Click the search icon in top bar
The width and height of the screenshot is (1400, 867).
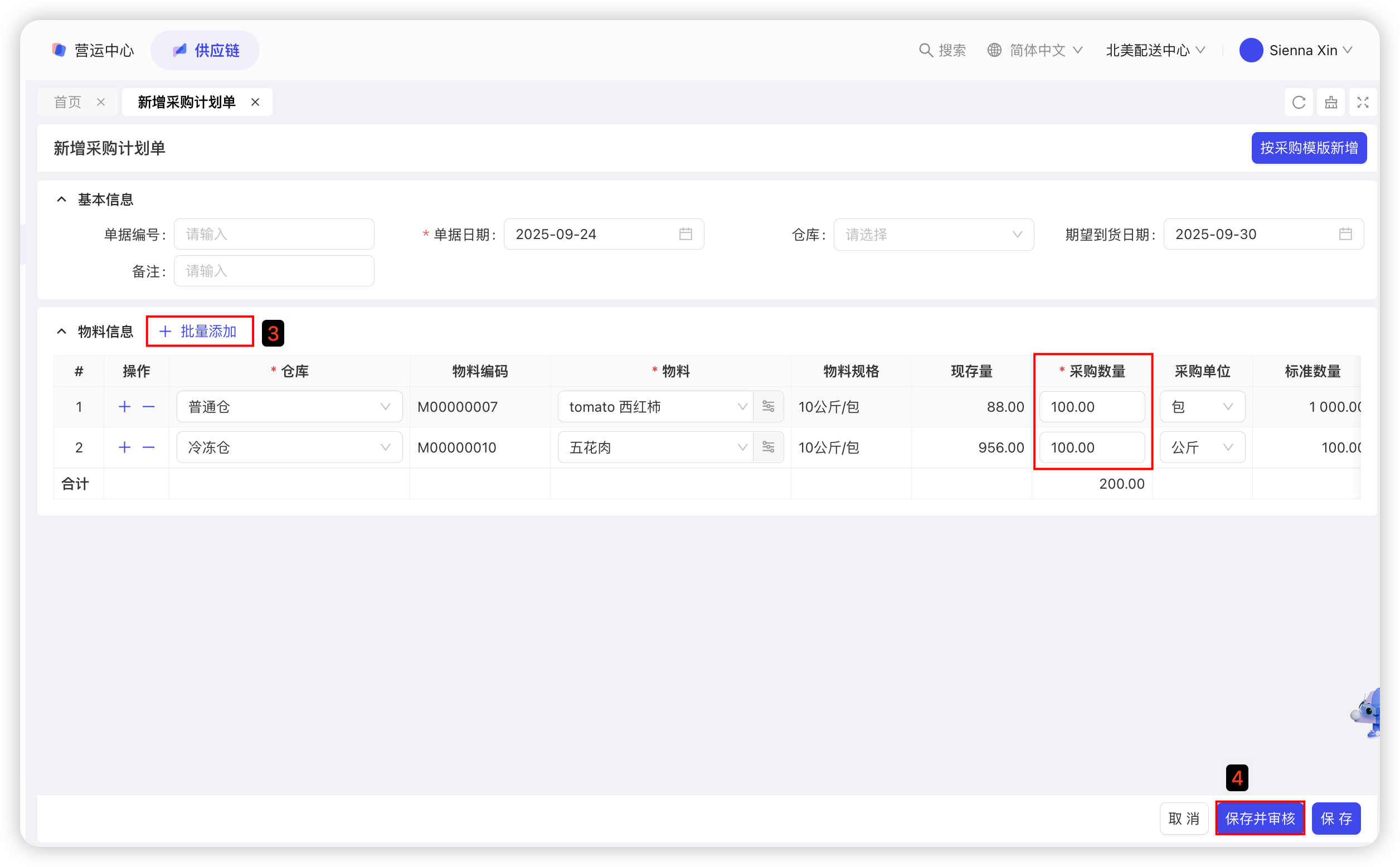(925, 51)
